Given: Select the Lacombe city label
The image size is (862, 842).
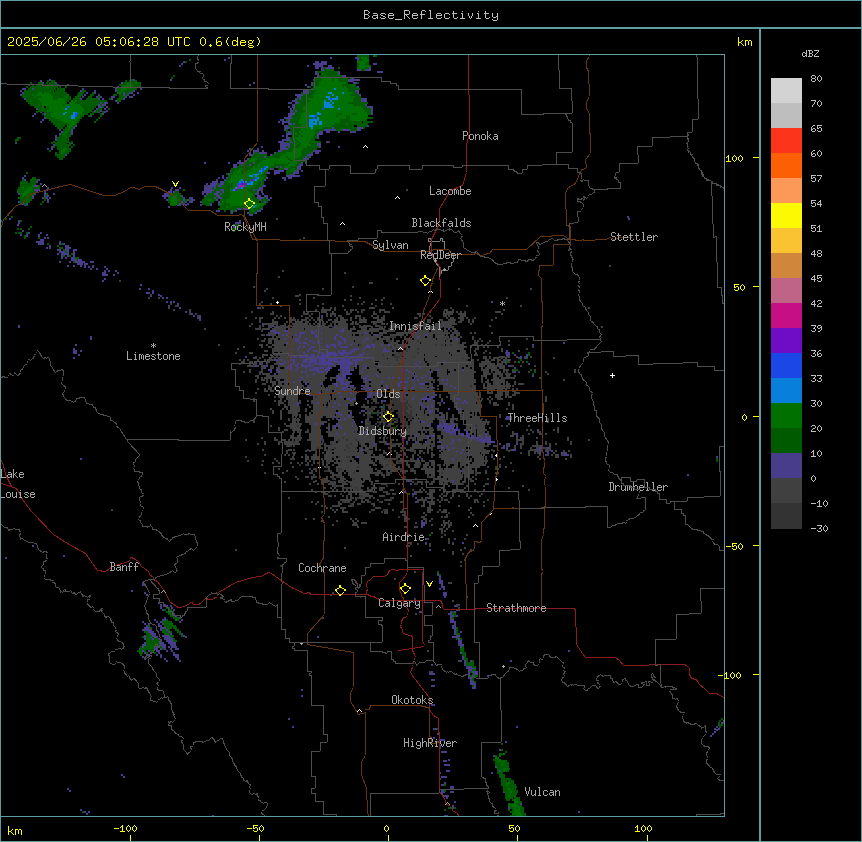Looking at the screenshot, I should (x=450, y=191).
